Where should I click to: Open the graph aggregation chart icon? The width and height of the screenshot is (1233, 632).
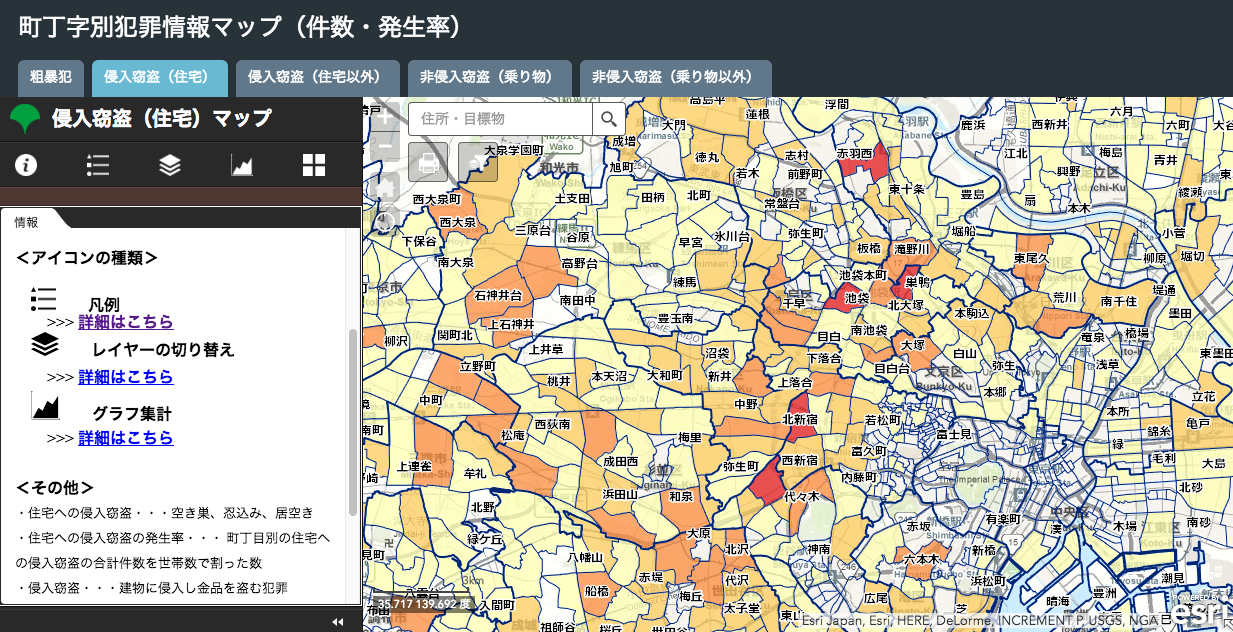pyautogui.click(x=242, y=165)
